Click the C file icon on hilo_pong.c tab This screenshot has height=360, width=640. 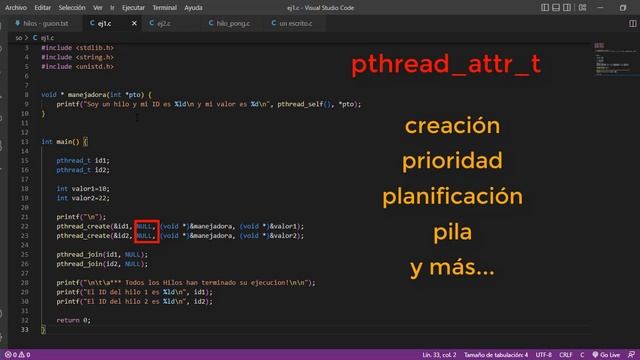211,23
